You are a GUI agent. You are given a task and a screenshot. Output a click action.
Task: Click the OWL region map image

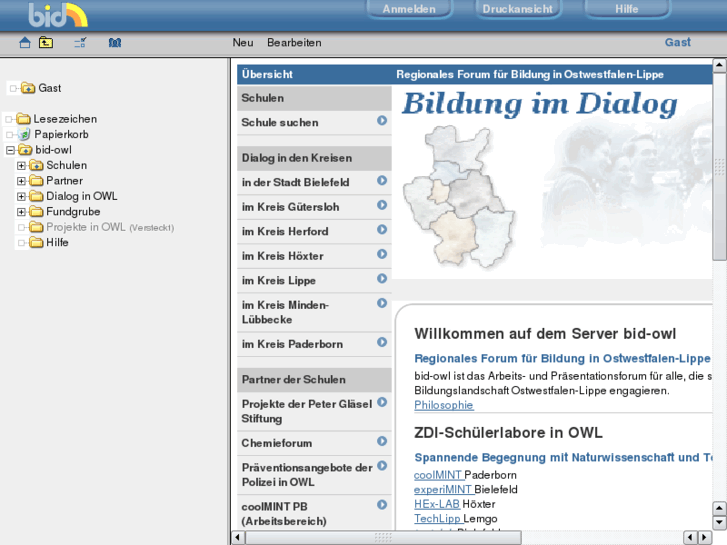point(459,196)
